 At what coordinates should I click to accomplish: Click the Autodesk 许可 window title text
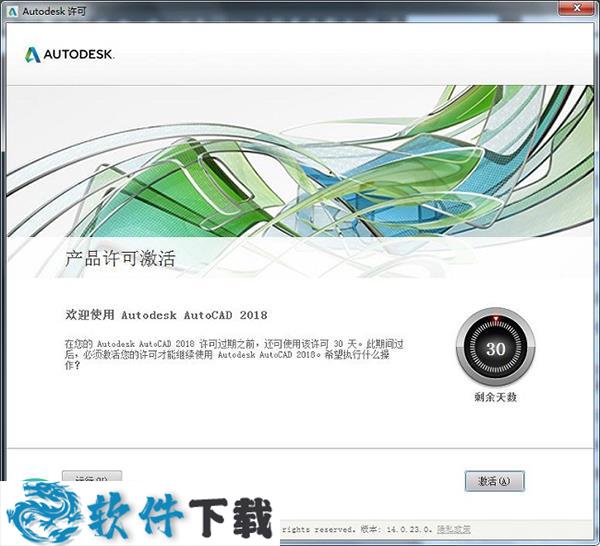54,11
